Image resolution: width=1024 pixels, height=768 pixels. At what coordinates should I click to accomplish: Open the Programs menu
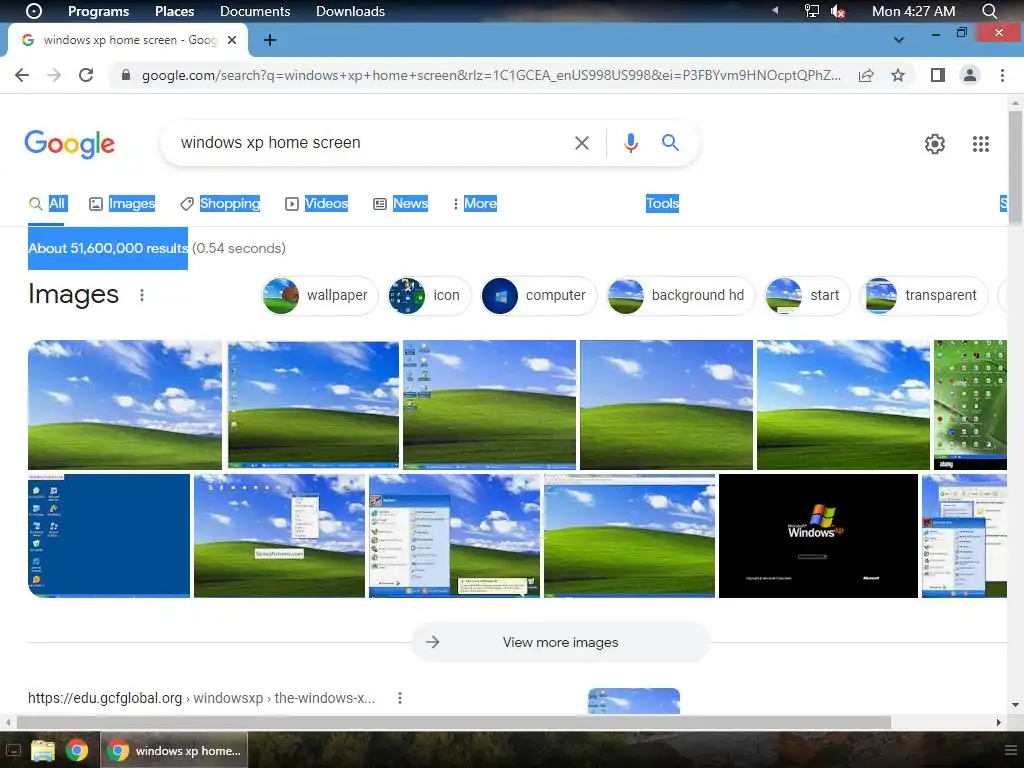click(x=99, y=11)
